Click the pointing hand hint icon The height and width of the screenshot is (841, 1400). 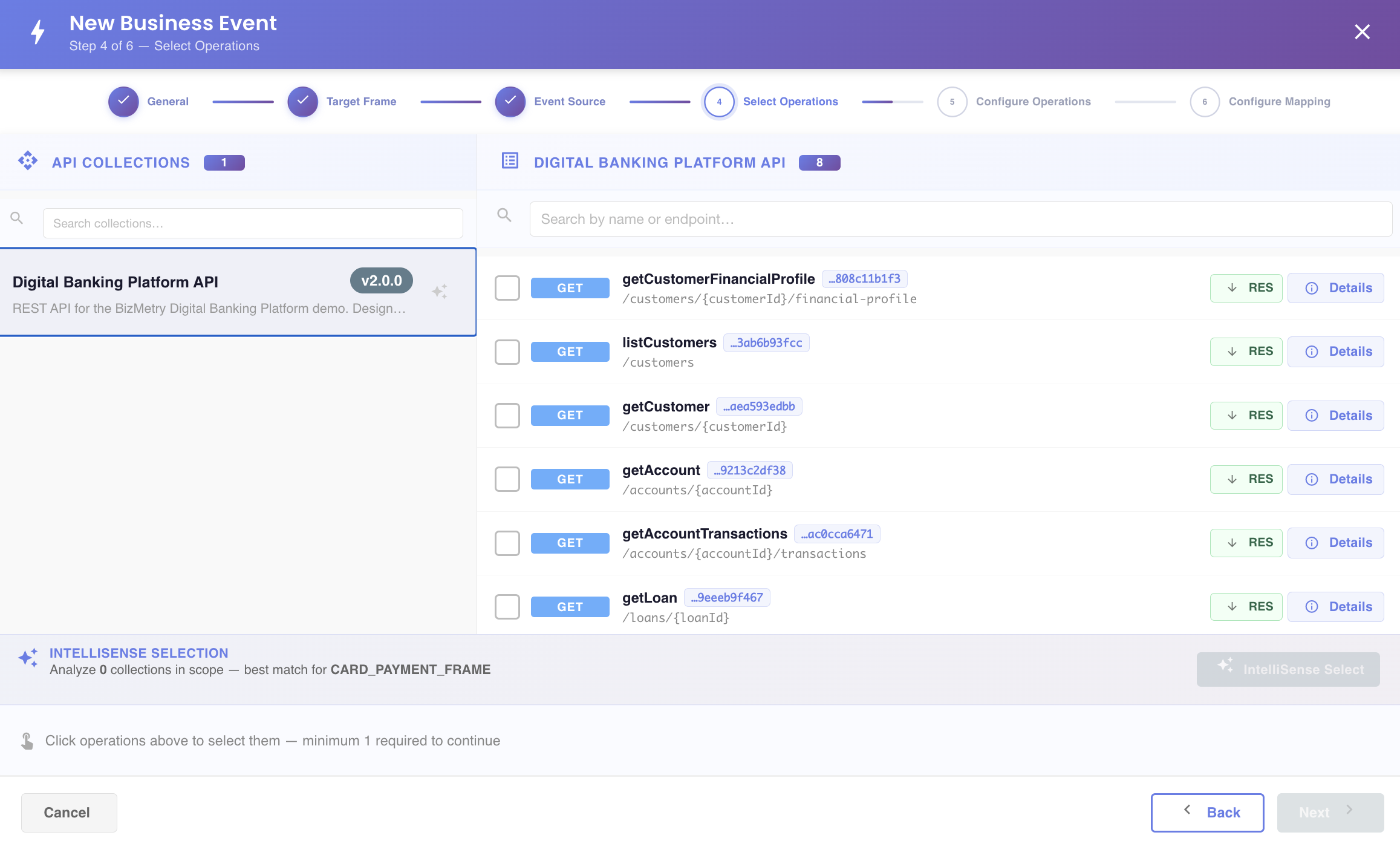point(27,741)
